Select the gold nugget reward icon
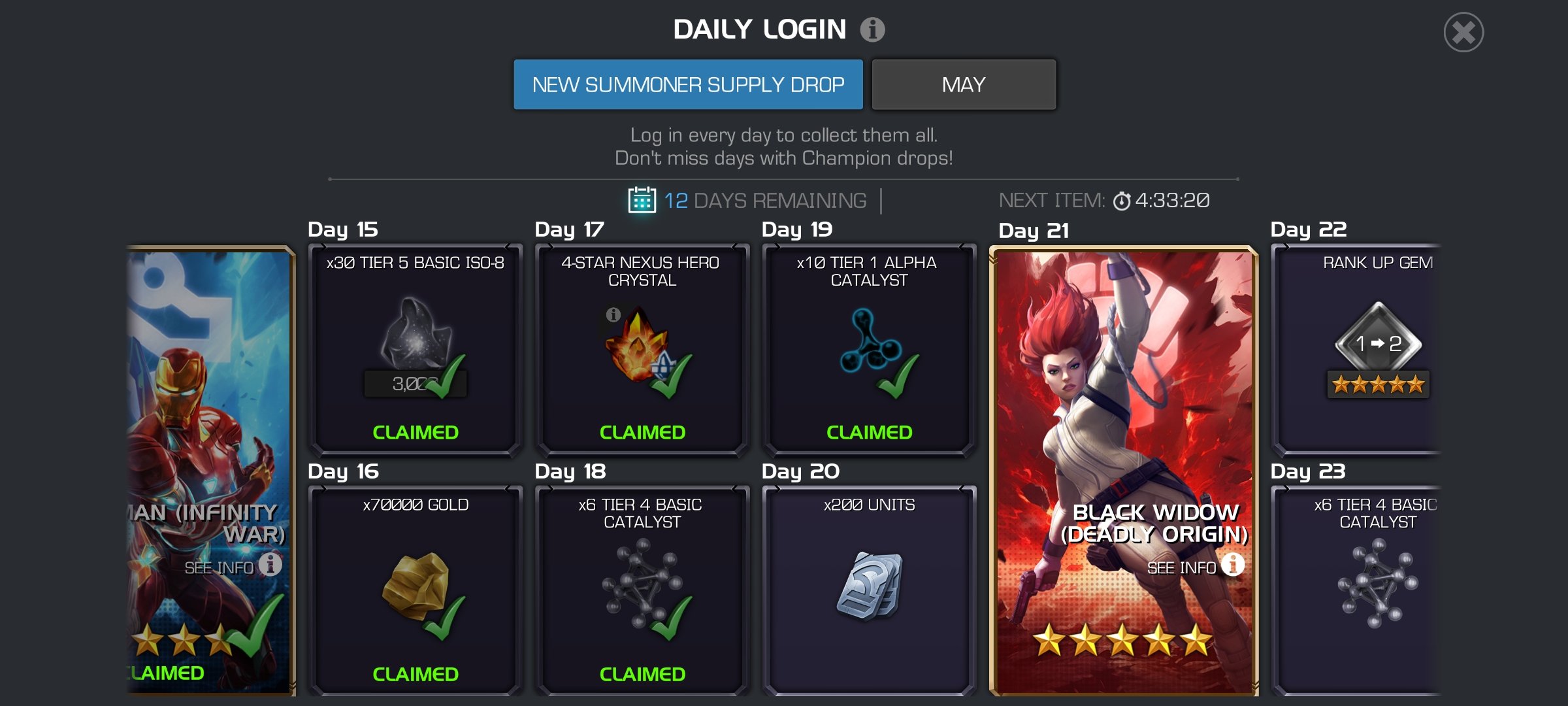 [x=416, y=586]
